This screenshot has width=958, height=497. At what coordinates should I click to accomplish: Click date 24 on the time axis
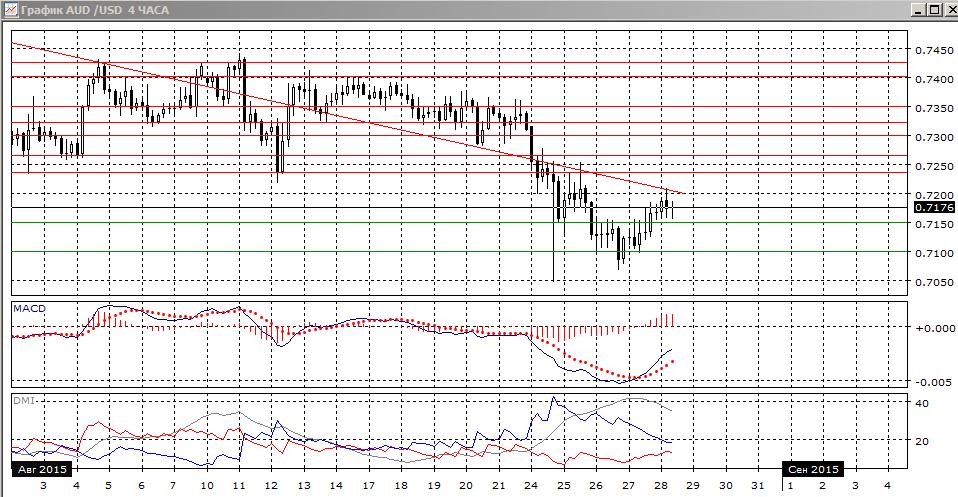tap(531, 485)
